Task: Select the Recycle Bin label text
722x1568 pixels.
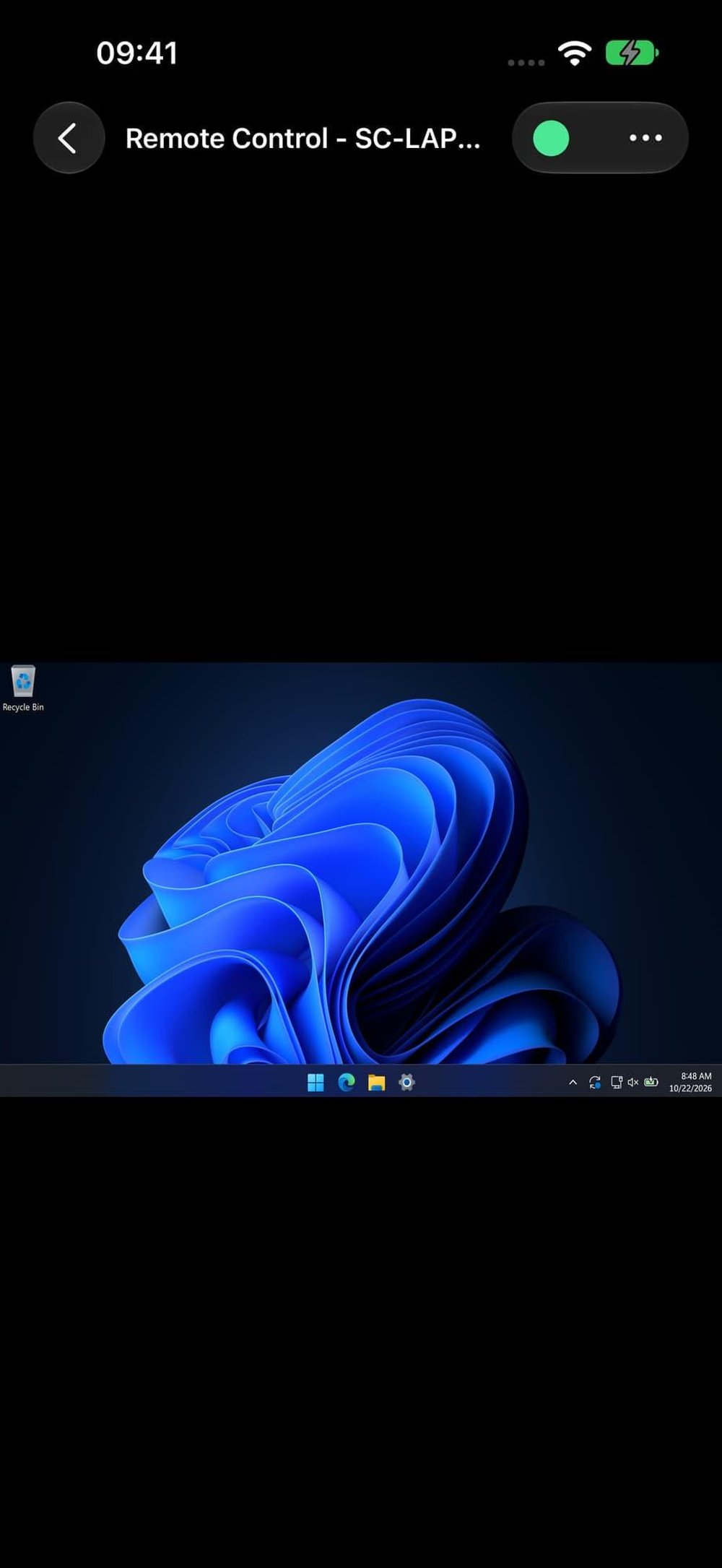Action: 23,707
